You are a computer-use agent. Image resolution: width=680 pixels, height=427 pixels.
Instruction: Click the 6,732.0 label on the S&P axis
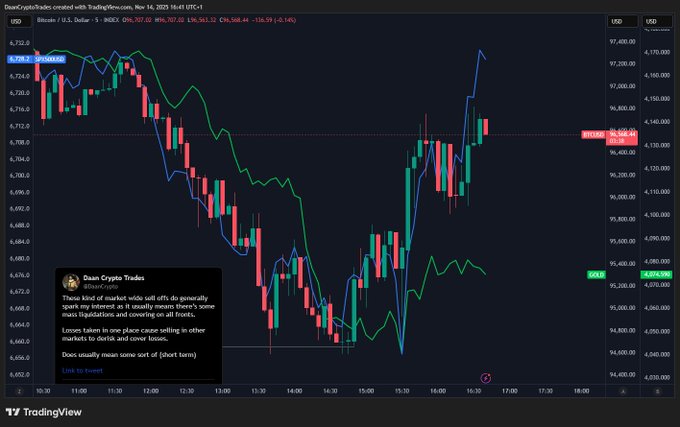pos(20,43)
